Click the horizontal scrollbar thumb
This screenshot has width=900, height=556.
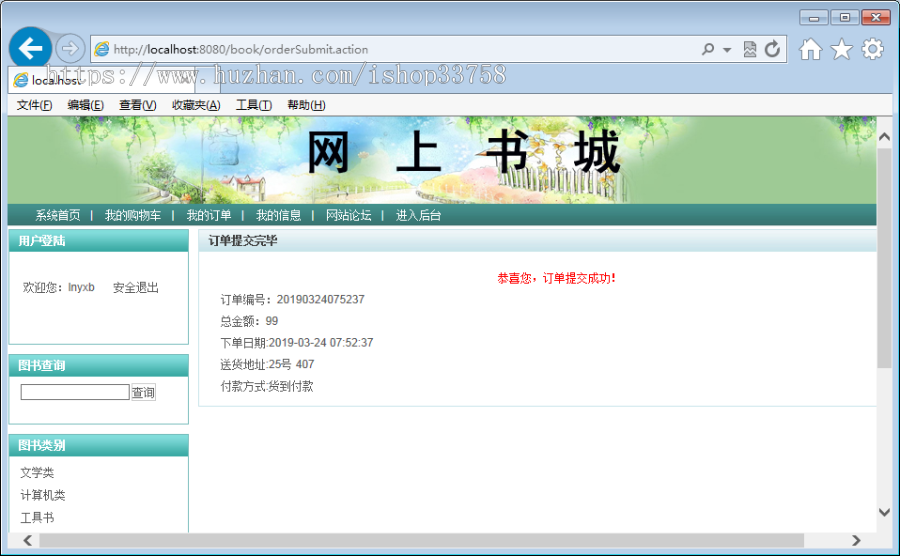point(421,541)
